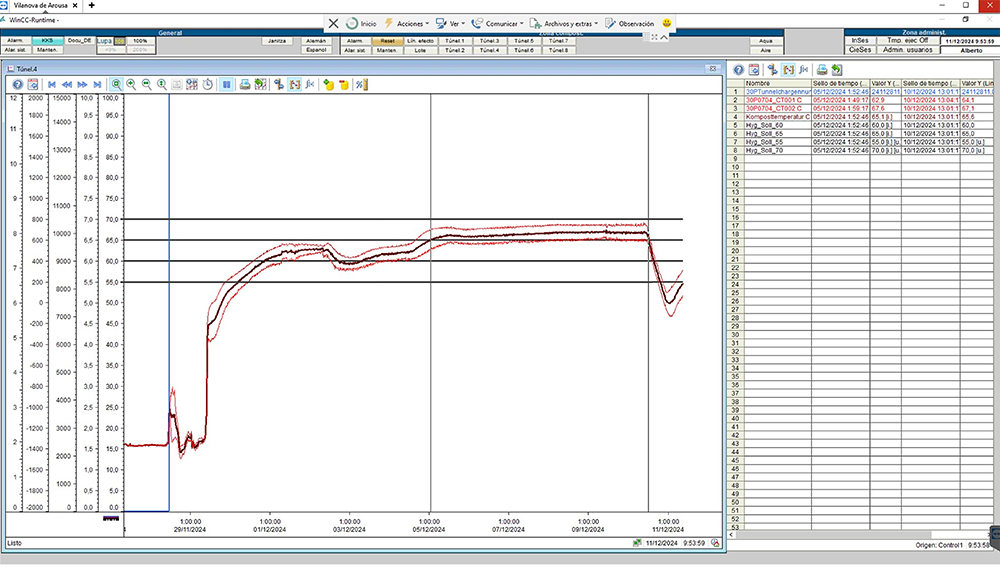Expand Archivos y extras menu
This screenshot has width=1000, height=565.
(568, 23)
